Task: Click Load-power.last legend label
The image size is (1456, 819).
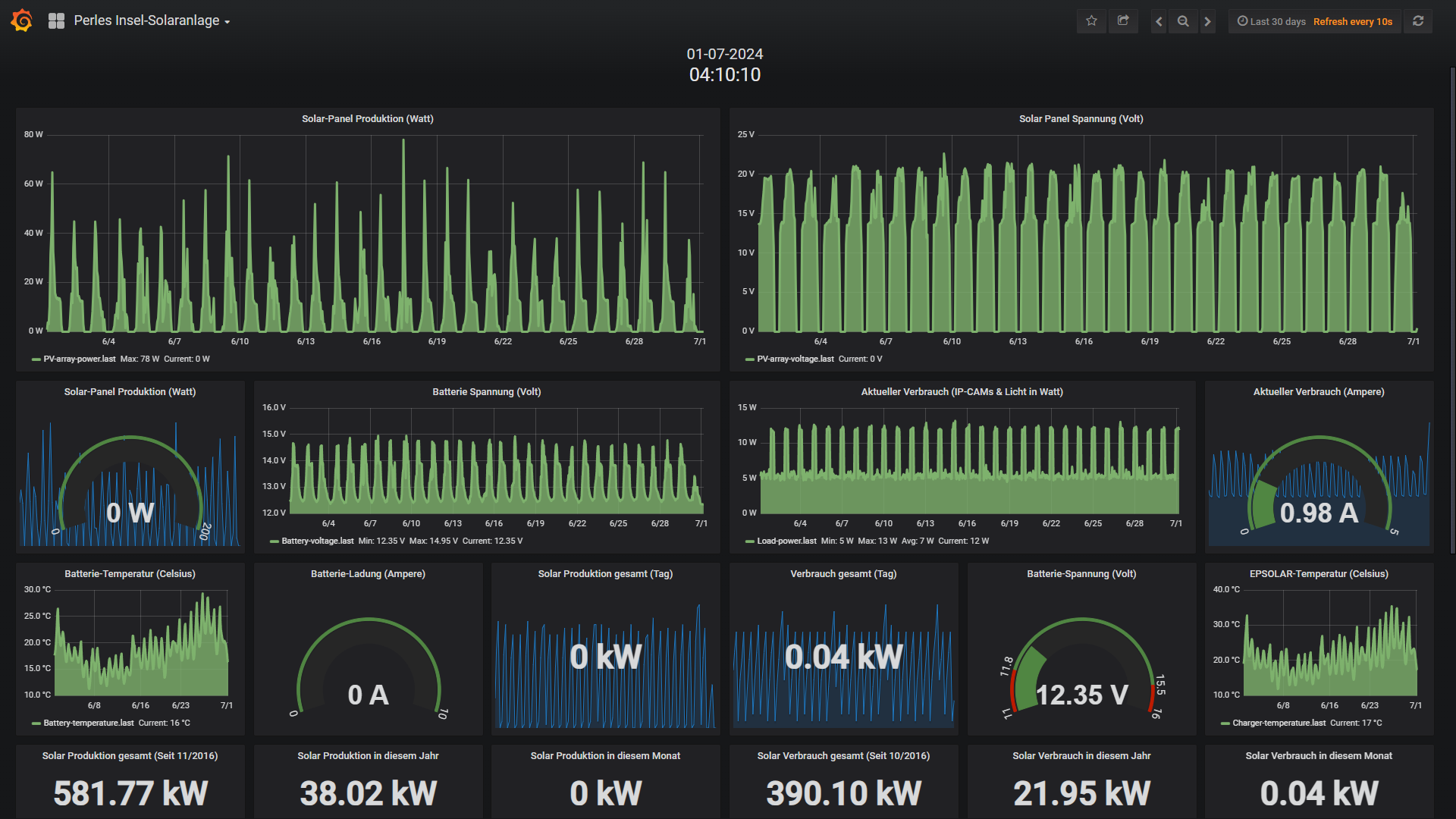Action: (786, 541)
